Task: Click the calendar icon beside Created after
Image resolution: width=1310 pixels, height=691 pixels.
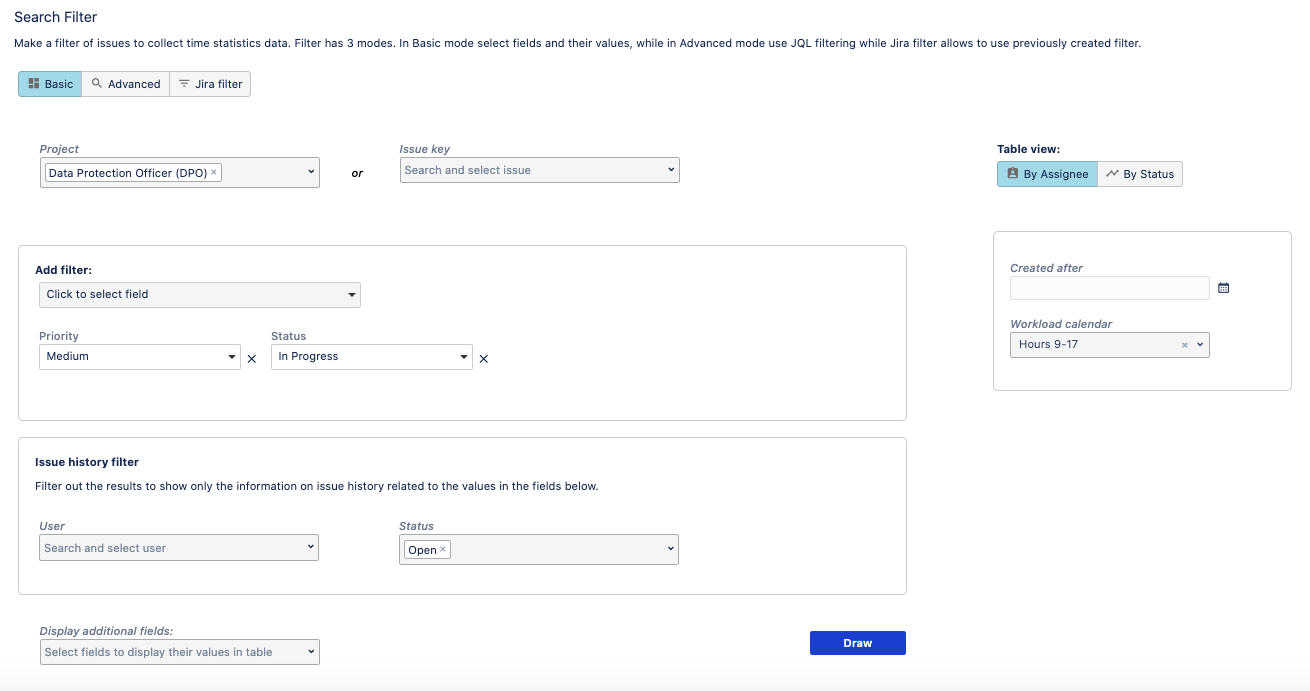Action: [x=1223, y=288]
